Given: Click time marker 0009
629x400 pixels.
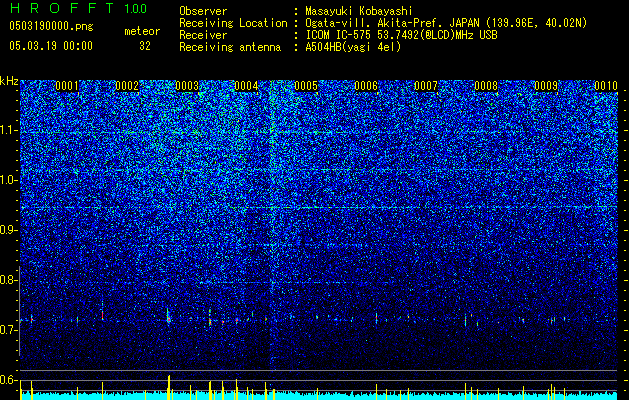Looking at the screenshot, I should [546, 86].
